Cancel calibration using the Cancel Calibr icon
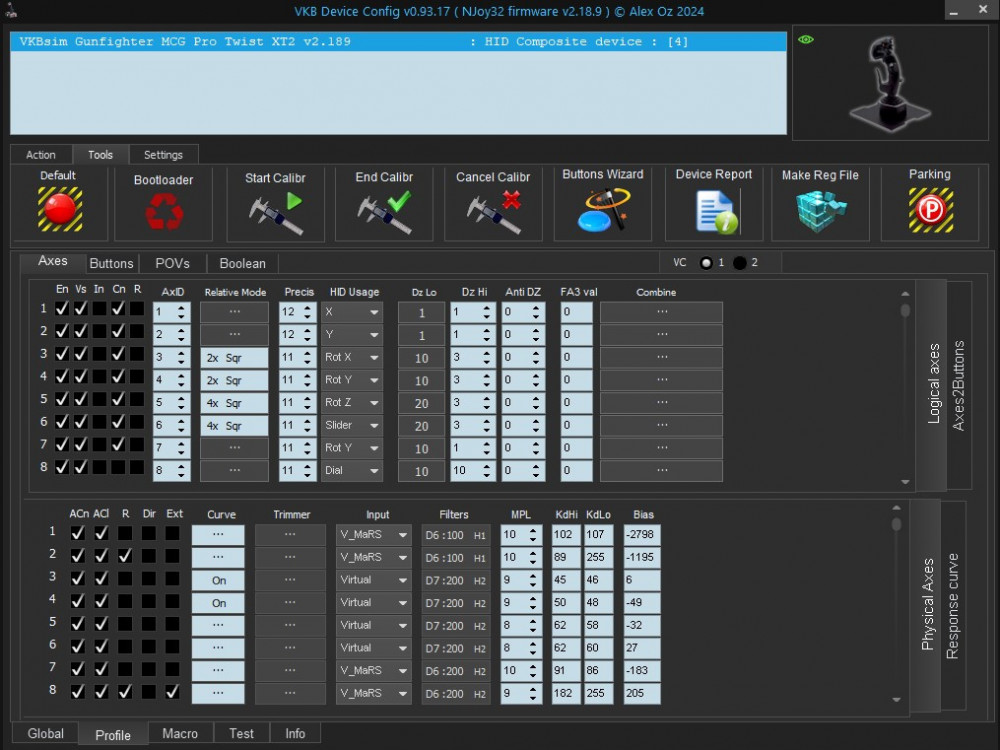This screenshot has width=1000, height=750. (493, 210)
